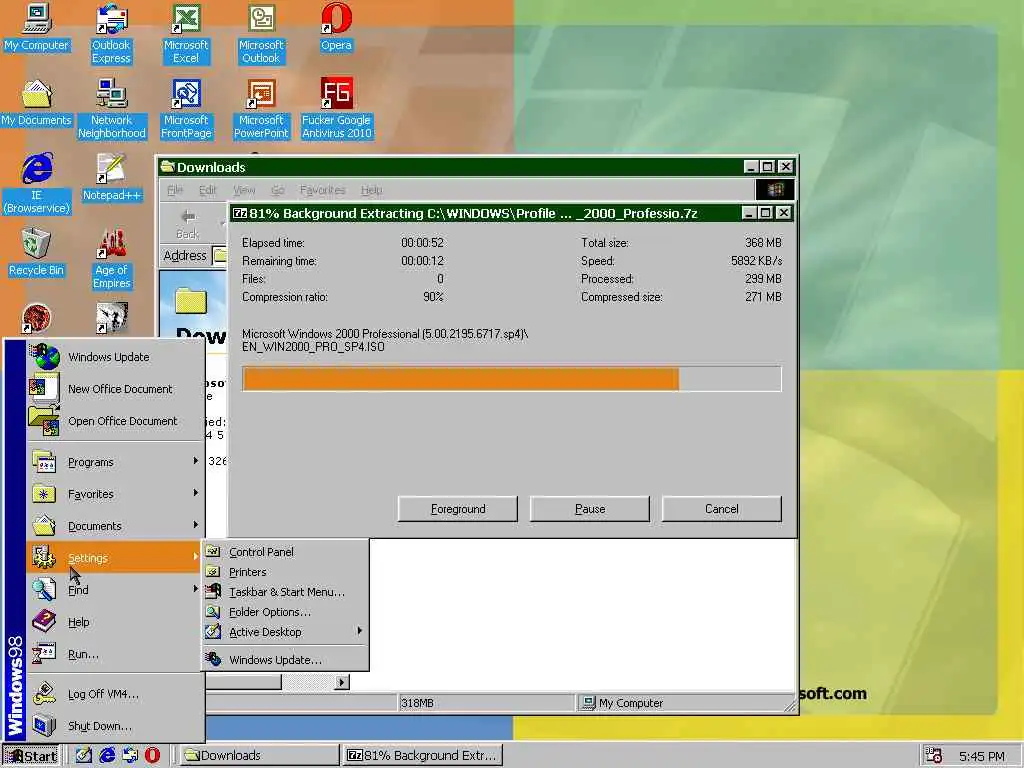Open the Go menu in Downloads window

(x=278, y=190)
